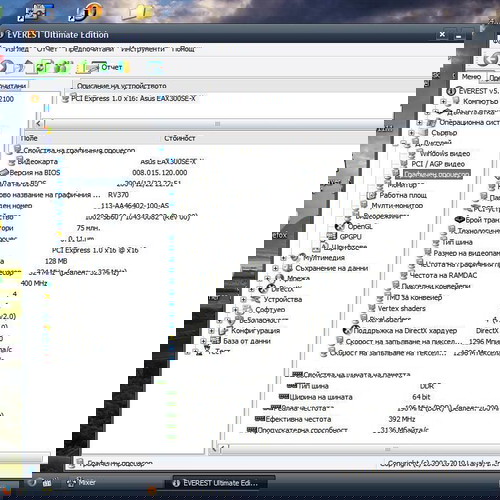This screenshot has height=500, width=500.
Task: Open the Предпочитани menu
Action: pos(91,49)
